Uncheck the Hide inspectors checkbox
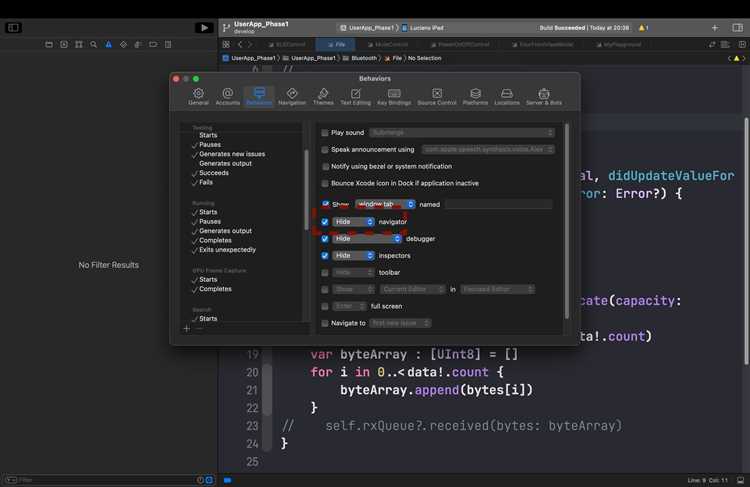The height and width of the screenshot is (487, 750). coord(325,255)
